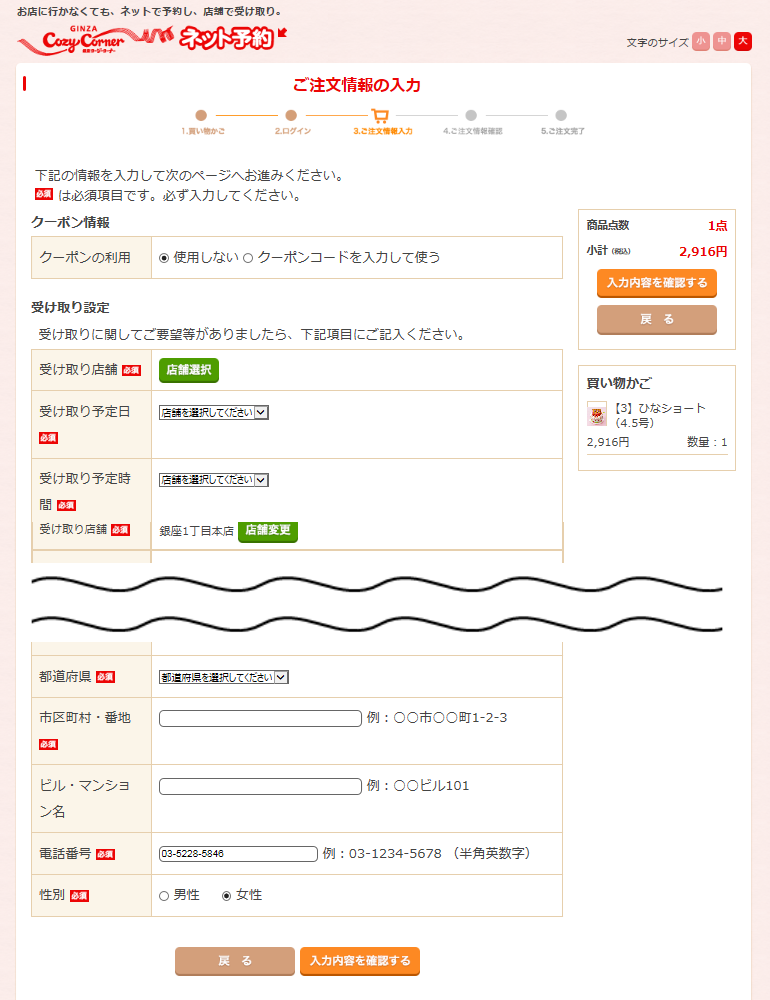Set text size to large (大)
The height and width of the screenshot is (1000, 770).
[742, 41]
